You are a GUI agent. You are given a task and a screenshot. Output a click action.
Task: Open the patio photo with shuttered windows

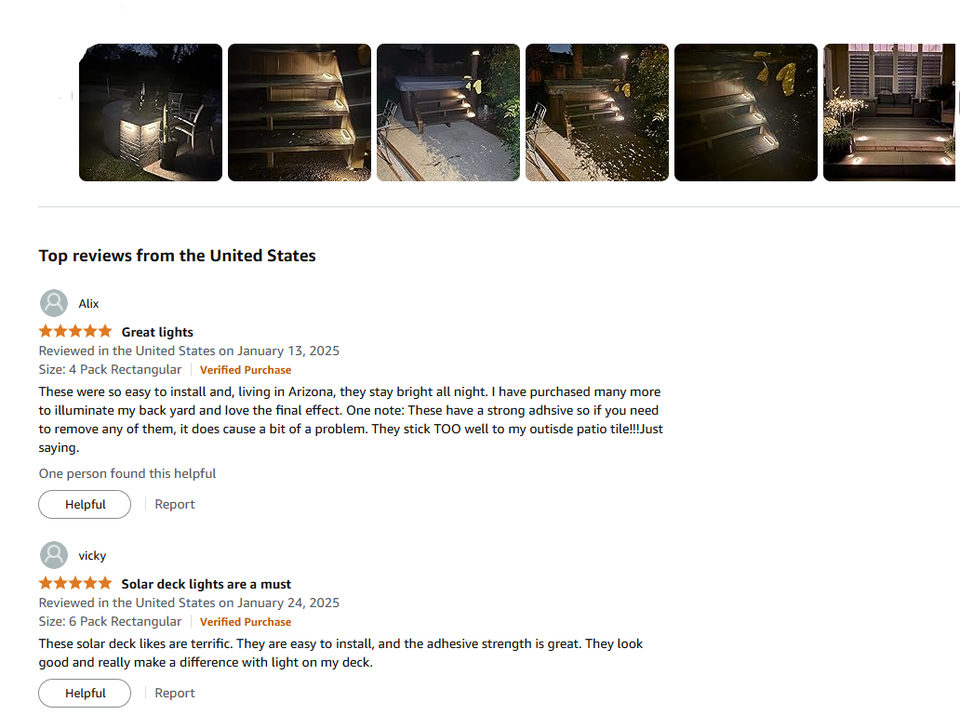pos(890,112)
